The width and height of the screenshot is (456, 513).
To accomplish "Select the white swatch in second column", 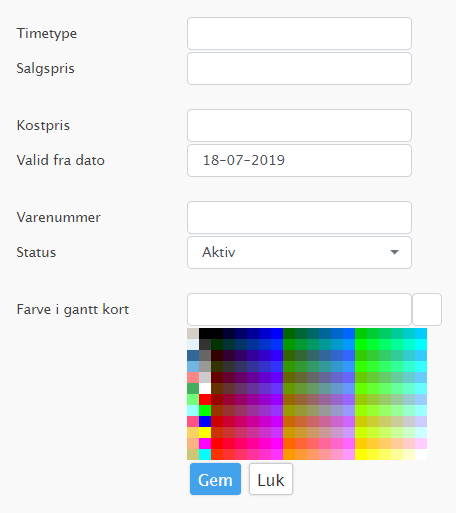I will coord(205,389).
